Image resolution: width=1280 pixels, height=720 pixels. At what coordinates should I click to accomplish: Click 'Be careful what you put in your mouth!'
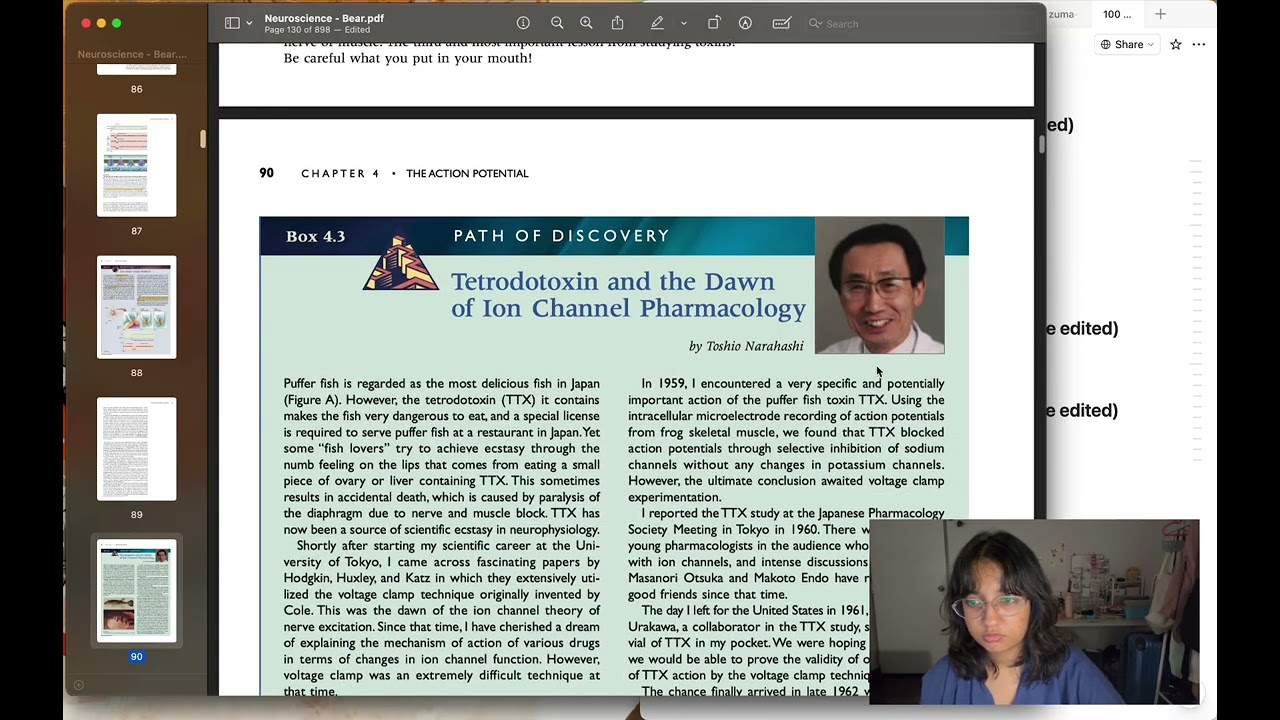click(x=408, y=58)
